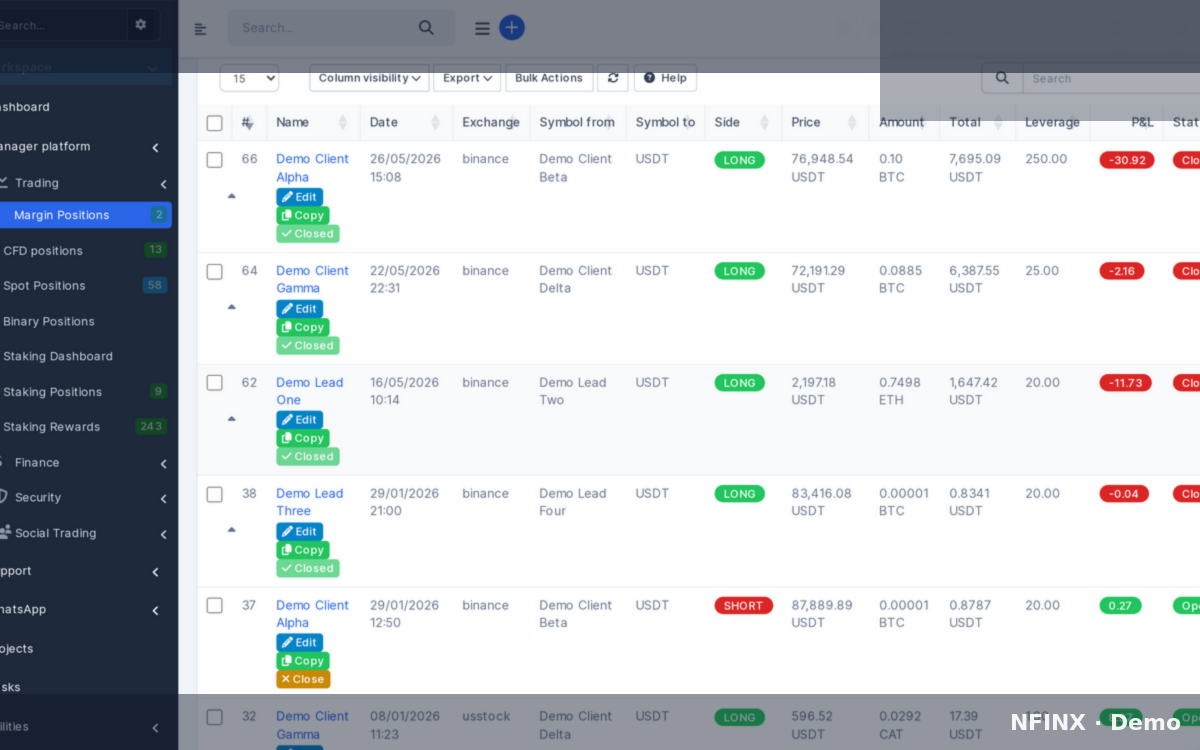1200x750 pixels.
Task: Check the select-all header checkbox
Action: pyautogui.click(x=214, y=123)
